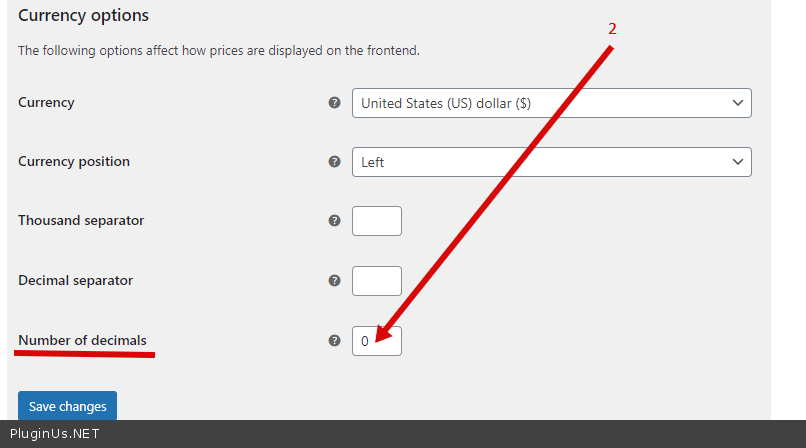Click the Currency field label
Viewport: 806px width, 448px height.
[x=46, y=102]
